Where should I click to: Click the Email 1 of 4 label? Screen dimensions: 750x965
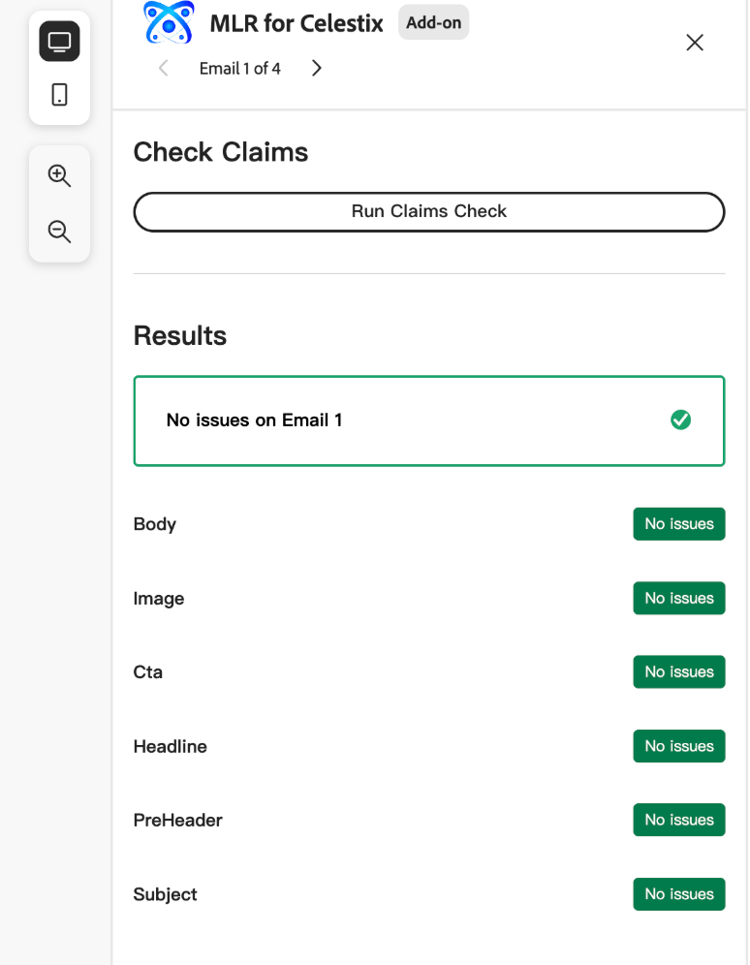(x=239, y=68)
